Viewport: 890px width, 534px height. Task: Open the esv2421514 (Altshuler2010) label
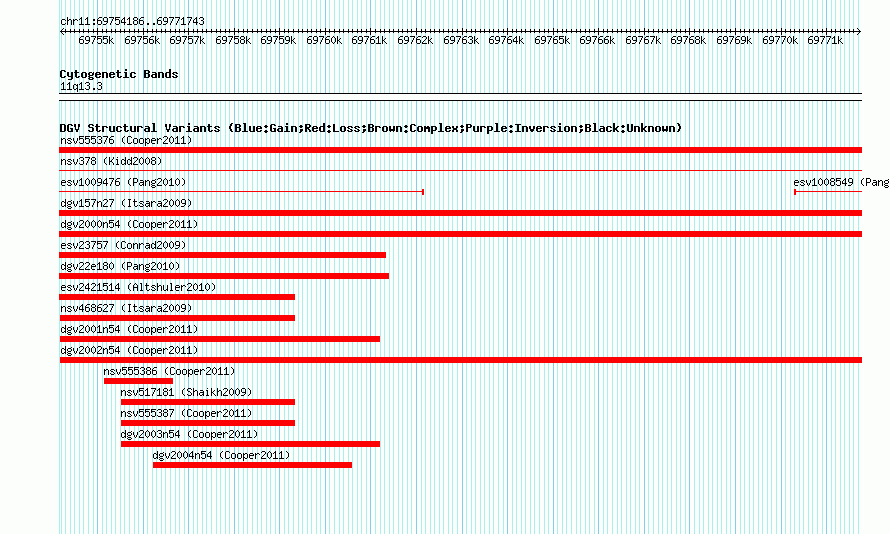[138, 287]
